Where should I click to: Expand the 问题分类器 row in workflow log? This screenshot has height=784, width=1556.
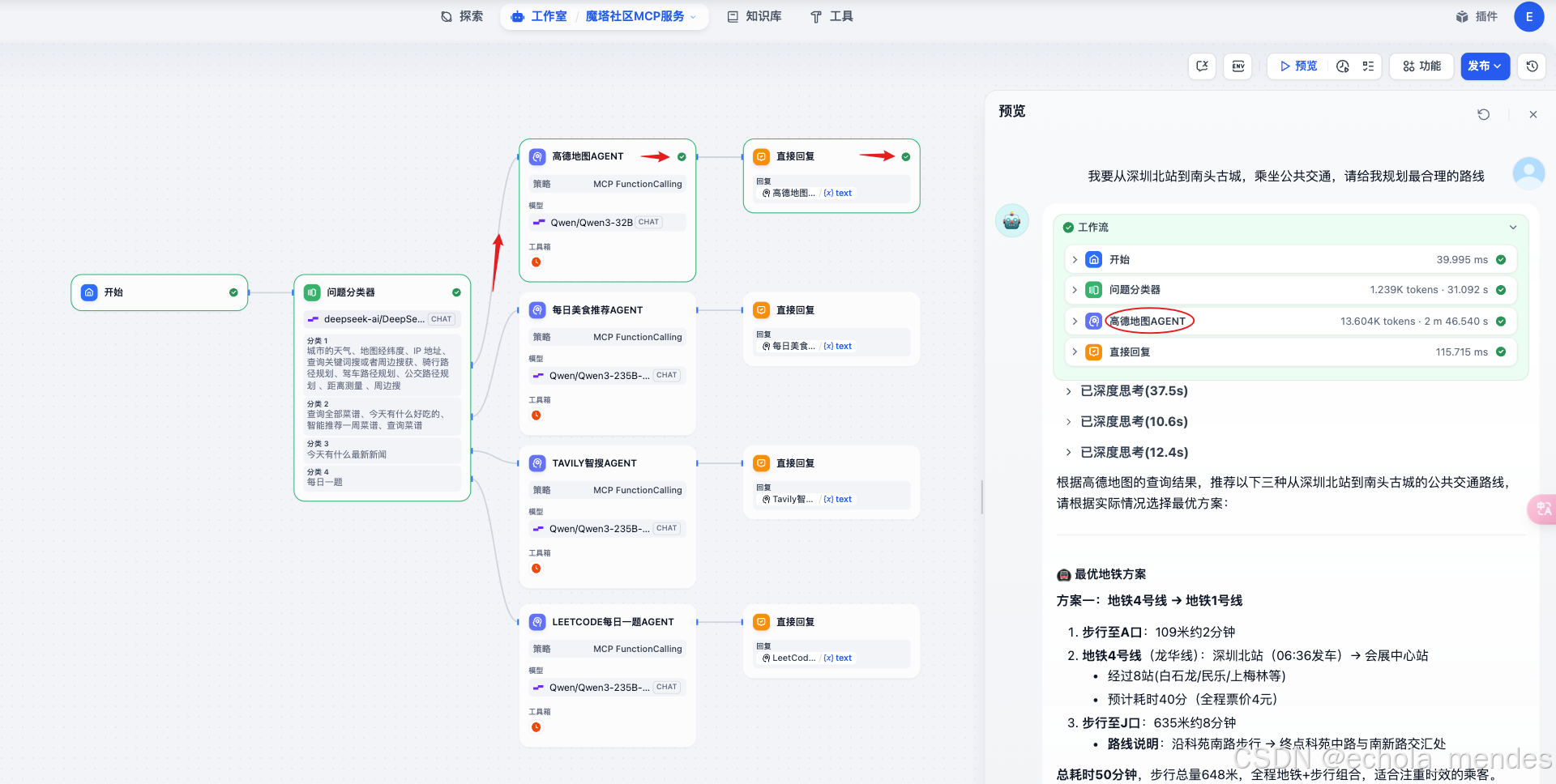point(1075,290)
